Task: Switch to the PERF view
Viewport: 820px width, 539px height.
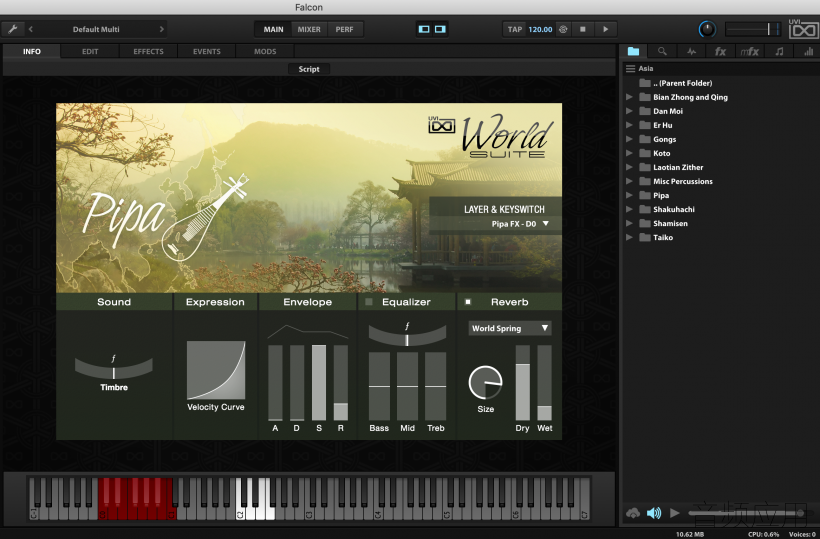Action: click(344, 29)
